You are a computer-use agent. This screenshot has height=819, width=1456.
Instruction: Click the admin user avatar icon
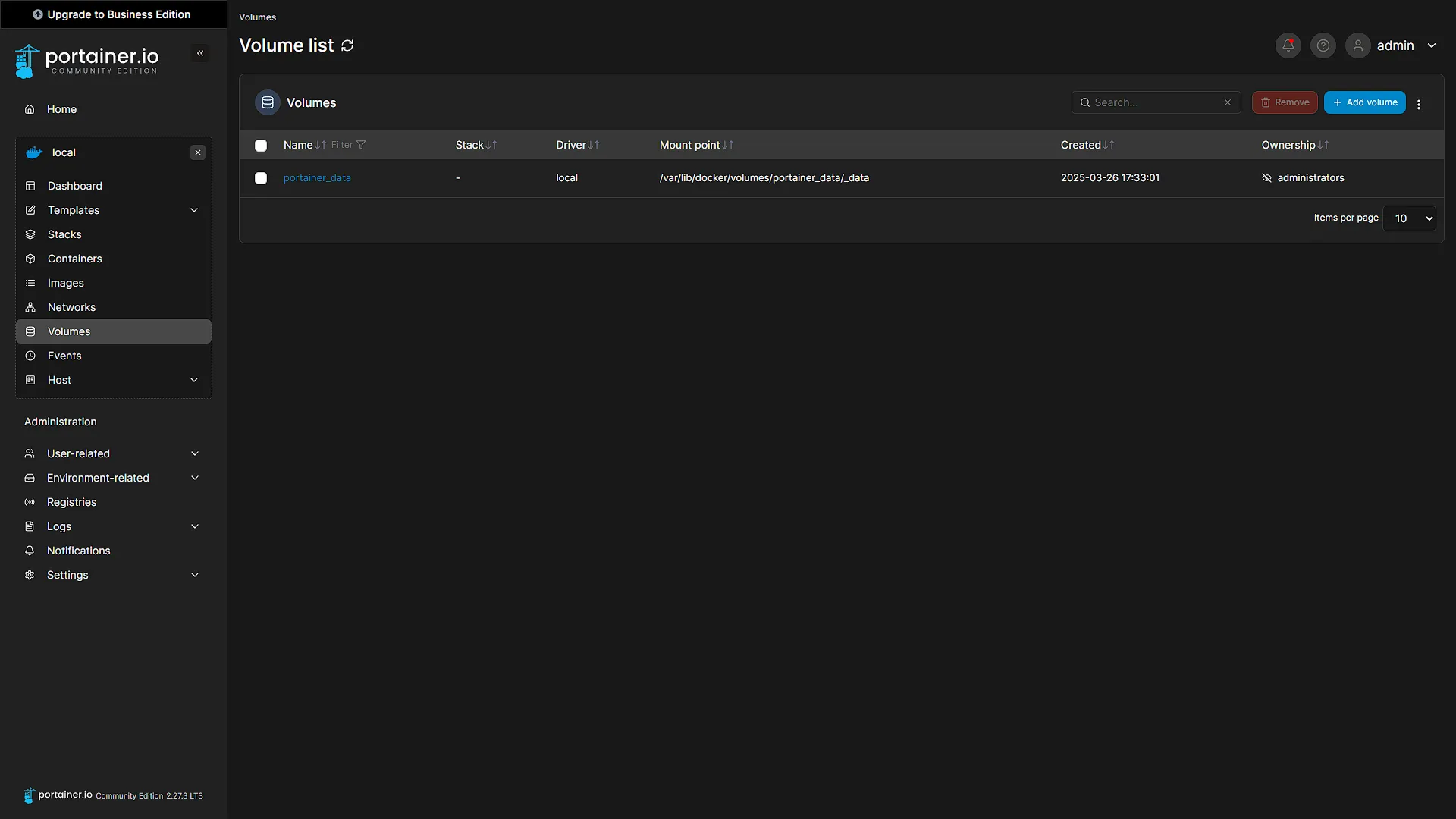click(x=1357, y=45)
